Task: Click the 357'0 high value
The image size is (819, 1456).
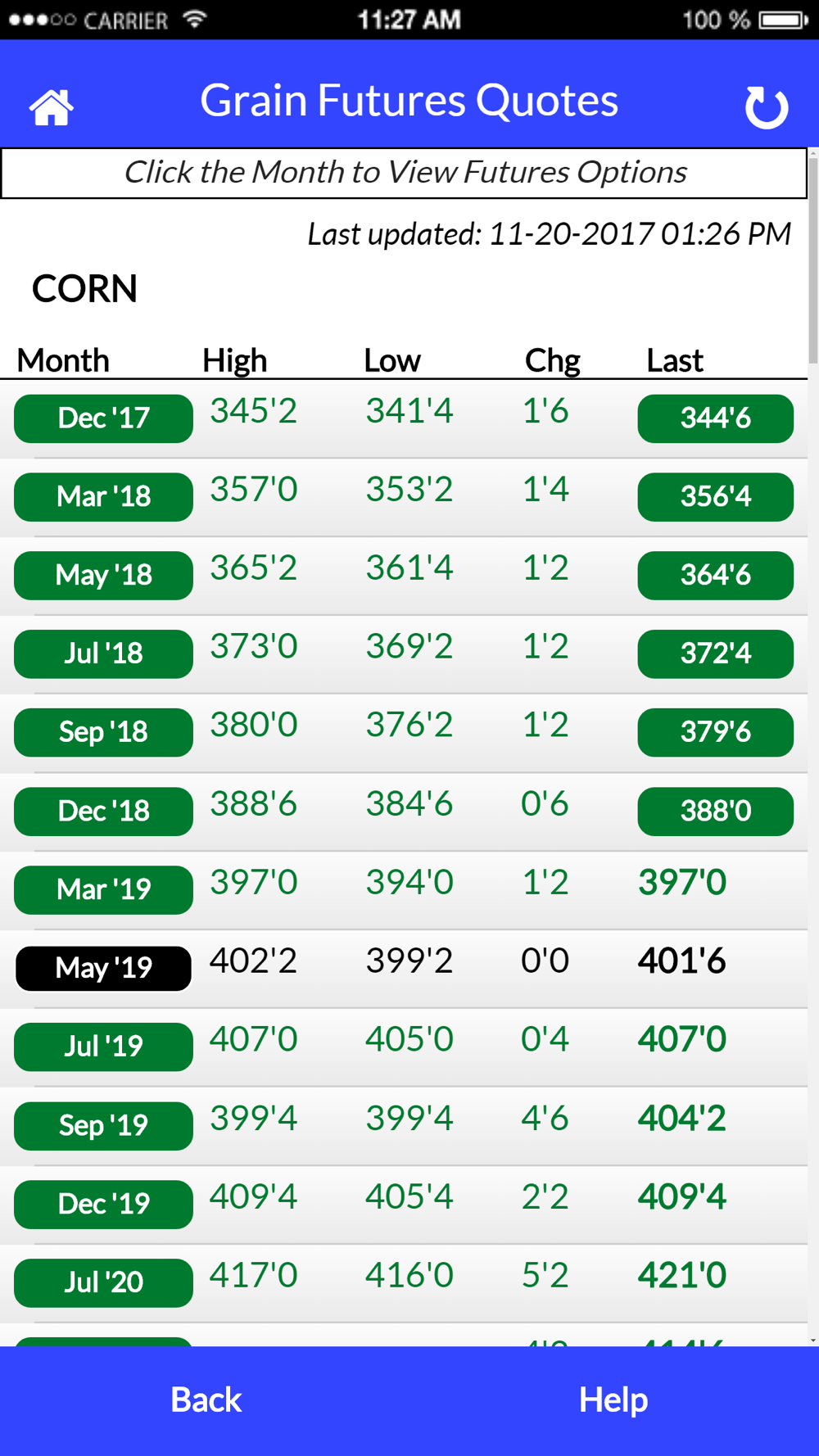Action: tap(253, 490)
